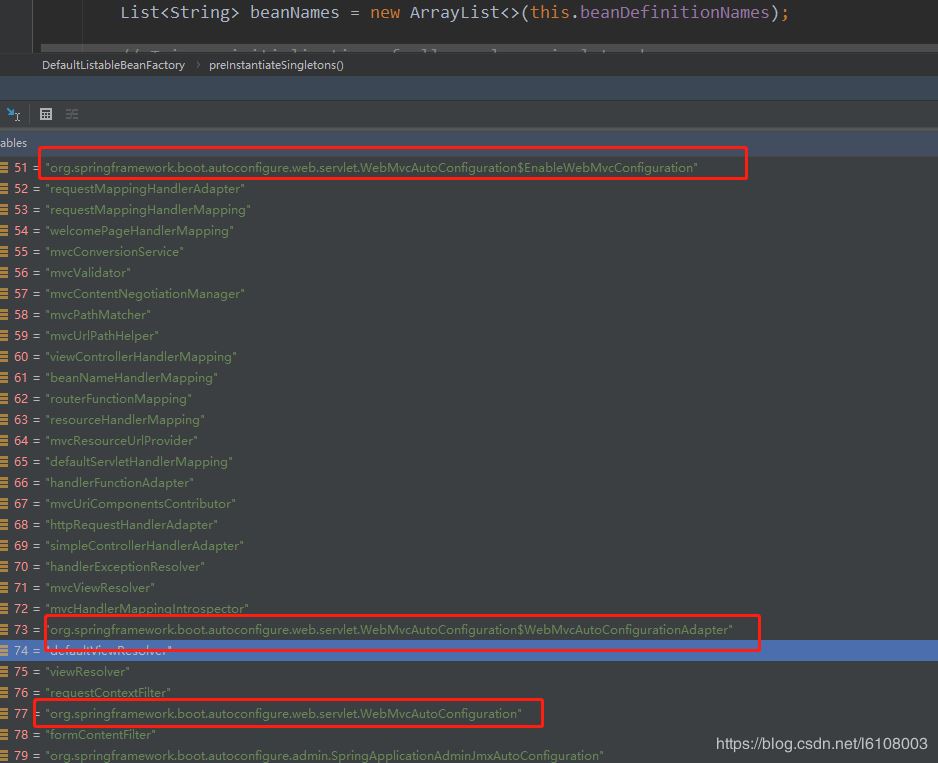
Task: Click the blue arrow type-hint icon in toolbar
Action: [x=13, y=114]
